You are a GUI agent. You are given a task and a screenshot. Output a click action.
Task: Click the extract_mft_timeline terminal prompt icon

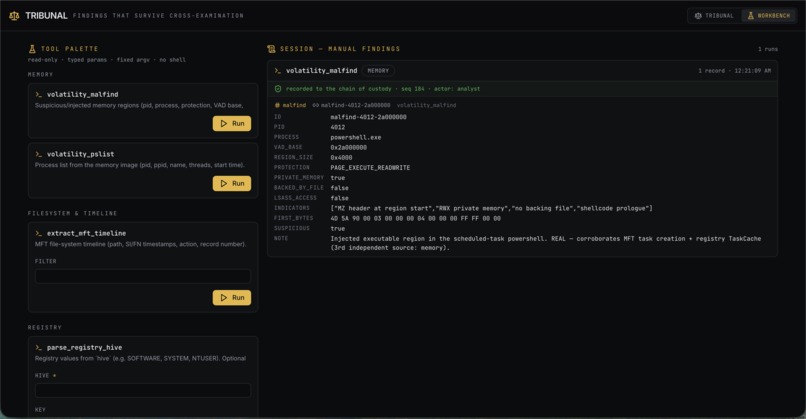[39, 233]
